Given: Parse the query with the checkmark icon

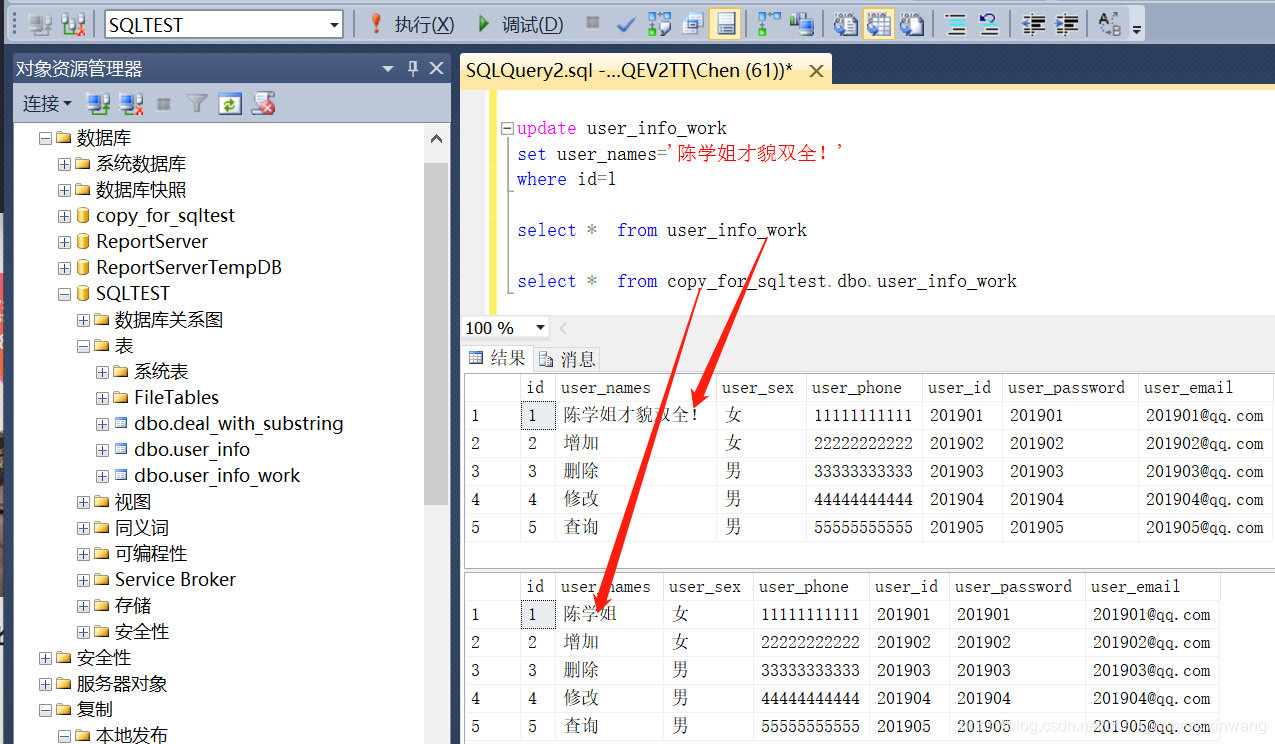Looking at the screenshot, I should [x=626, y=24].
